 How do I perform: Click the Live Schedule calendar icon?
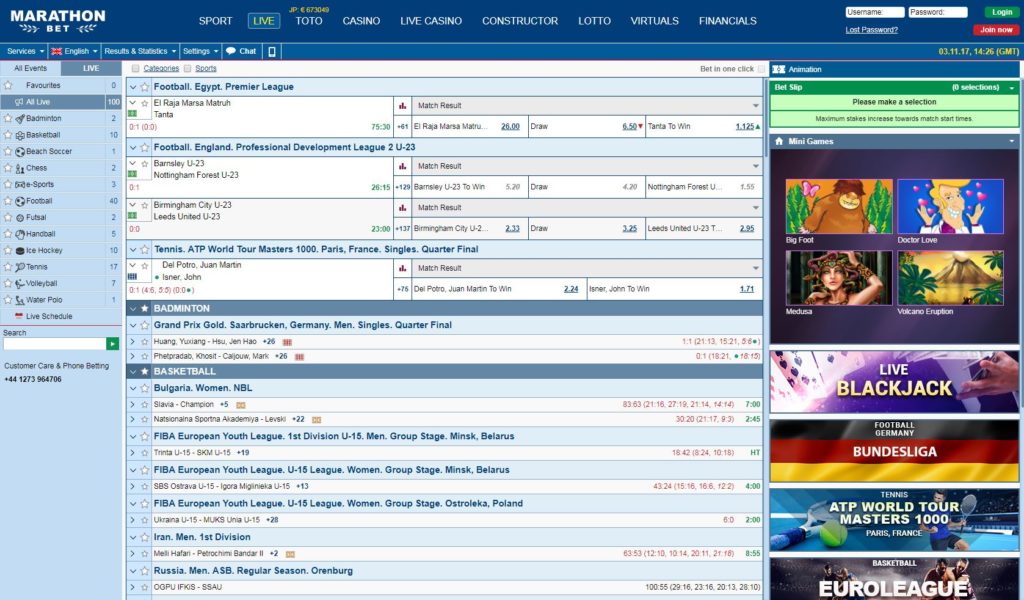(x=19, y=316)
